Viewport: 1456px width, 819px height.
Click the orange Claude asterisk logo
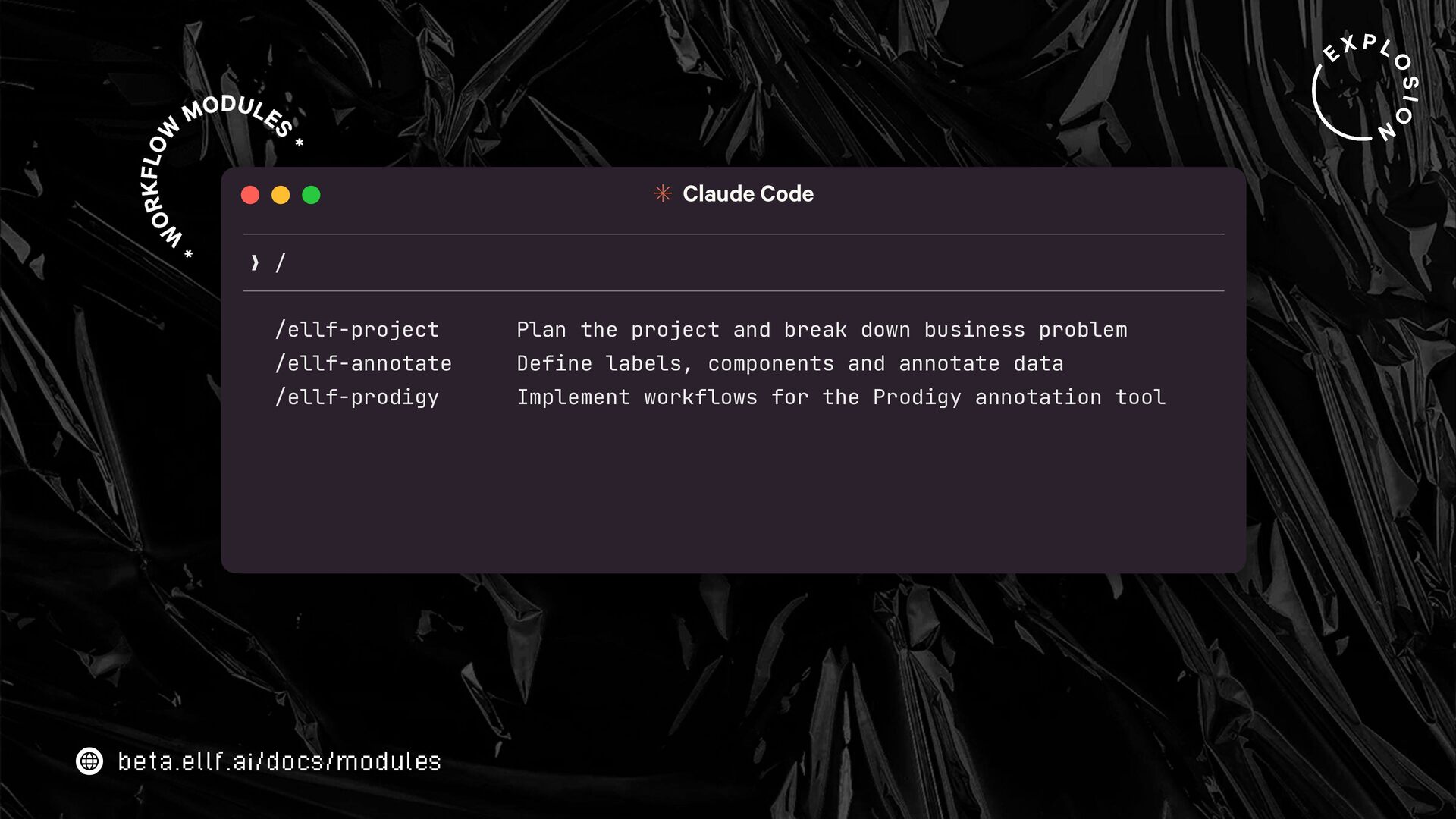point(663,194)
